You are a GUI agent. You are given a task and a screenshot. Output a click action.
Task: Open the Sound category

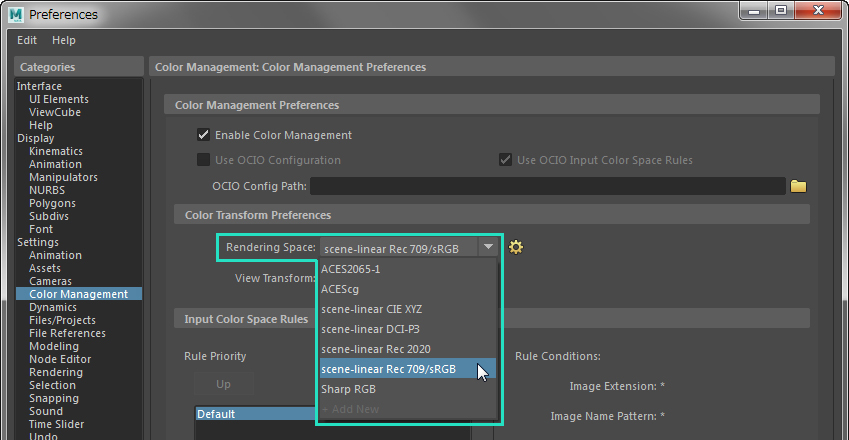coord(45,411)
